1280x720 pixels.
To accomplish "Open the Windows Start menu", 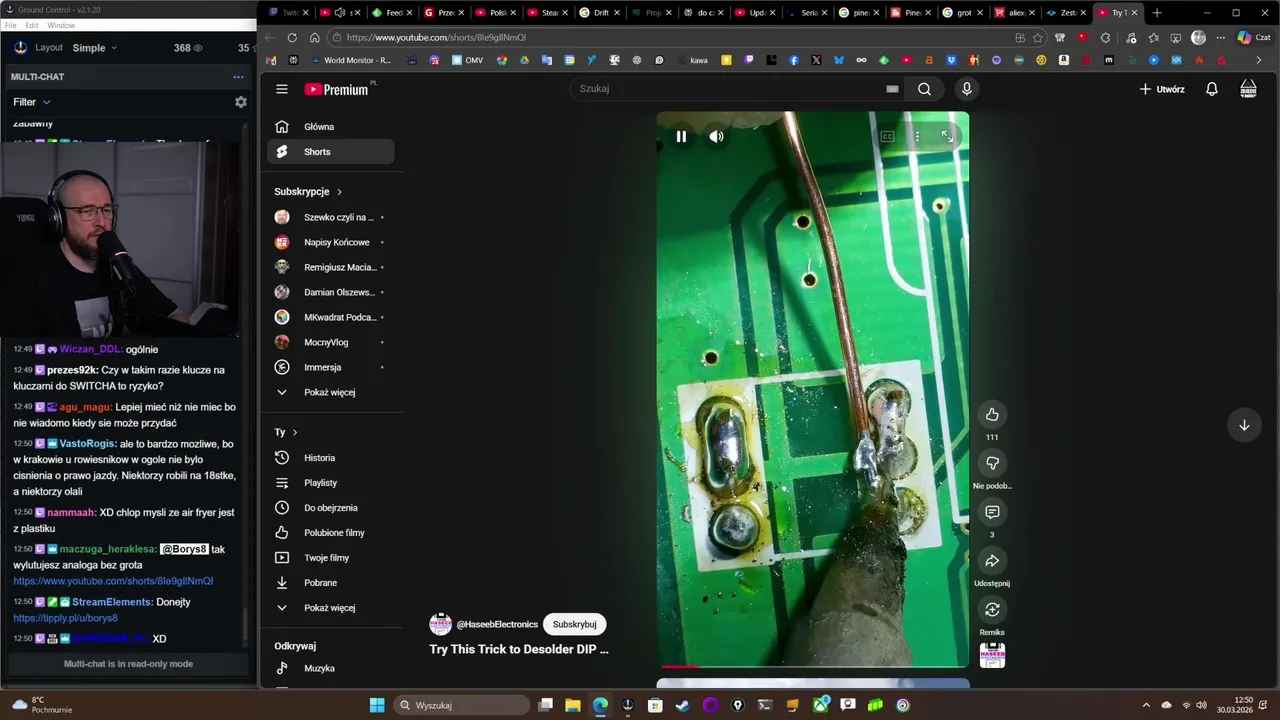I will click(x=377, y=705).
